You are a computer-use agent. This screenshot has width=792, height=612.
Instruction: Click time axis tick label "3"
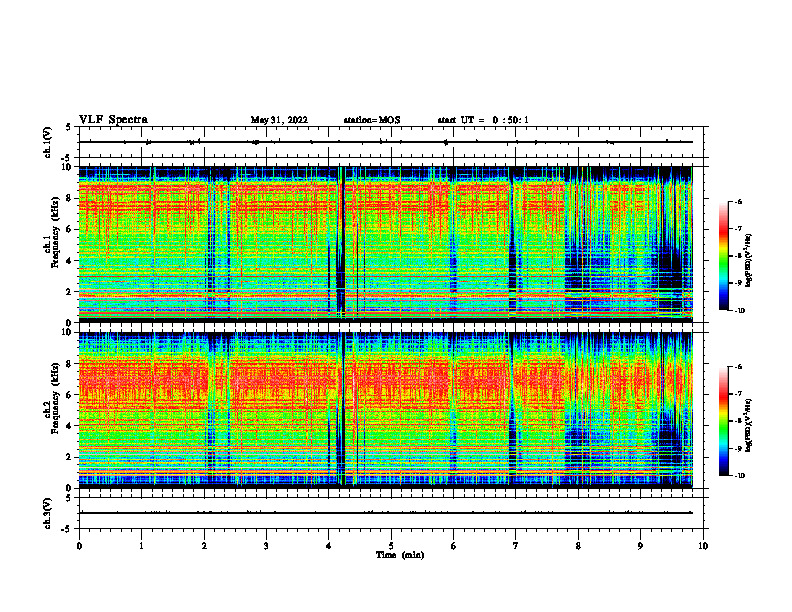click(x=266, y=546)
